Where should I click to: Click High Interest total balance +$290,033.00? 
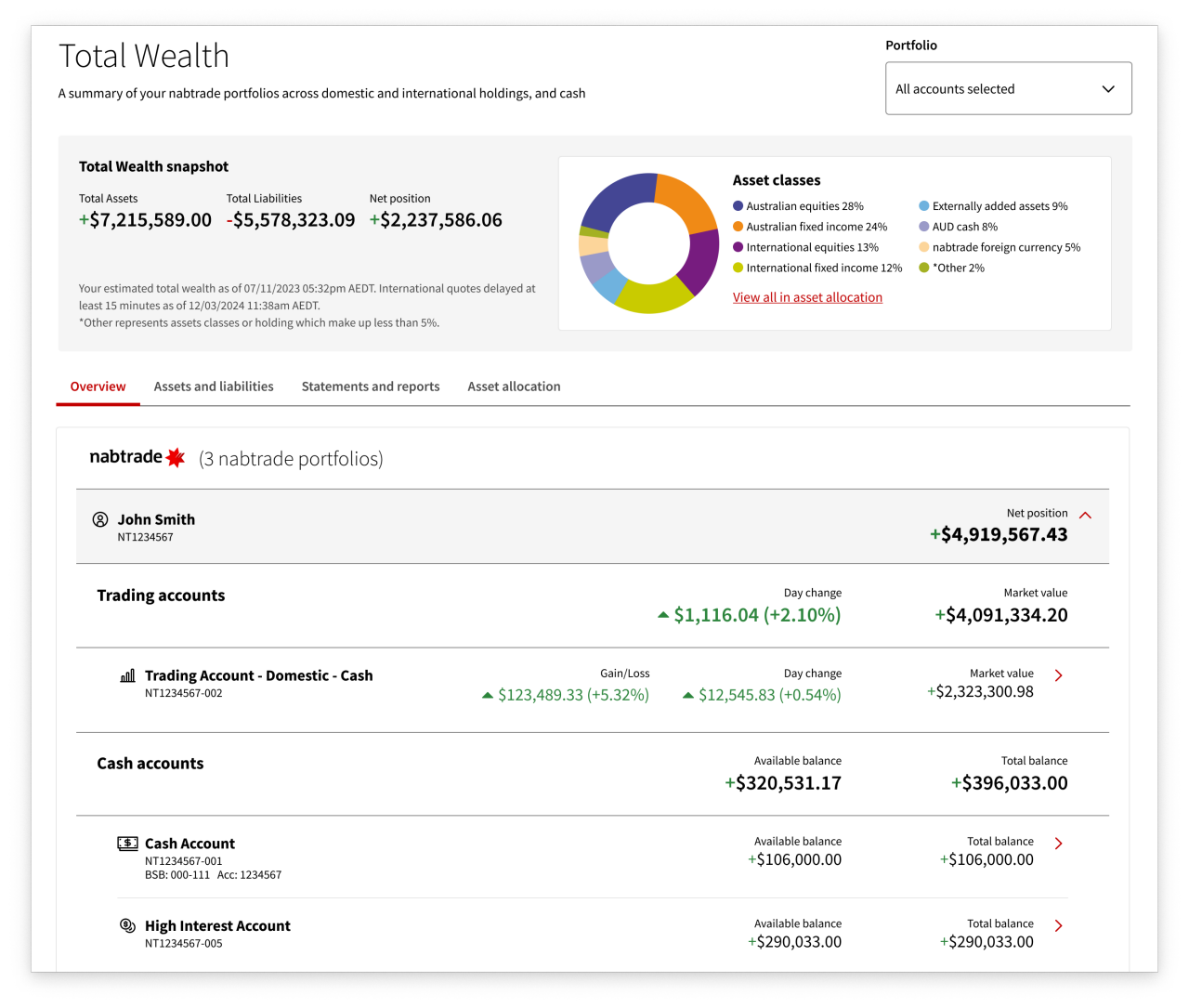pos(986,942)
